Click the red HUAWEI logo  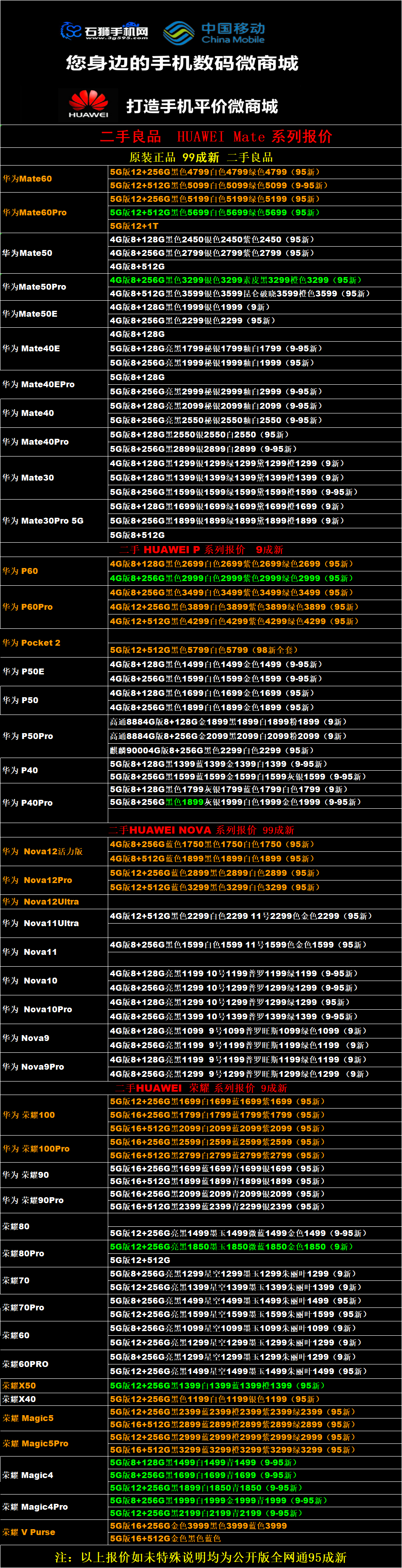point(88,104)
